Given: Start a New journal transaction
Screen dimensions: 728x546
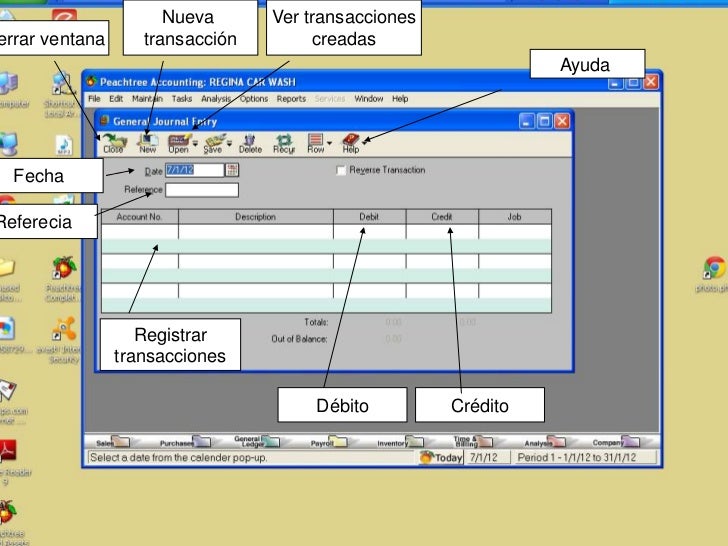Looking at the screenshot, I should 148,143.
